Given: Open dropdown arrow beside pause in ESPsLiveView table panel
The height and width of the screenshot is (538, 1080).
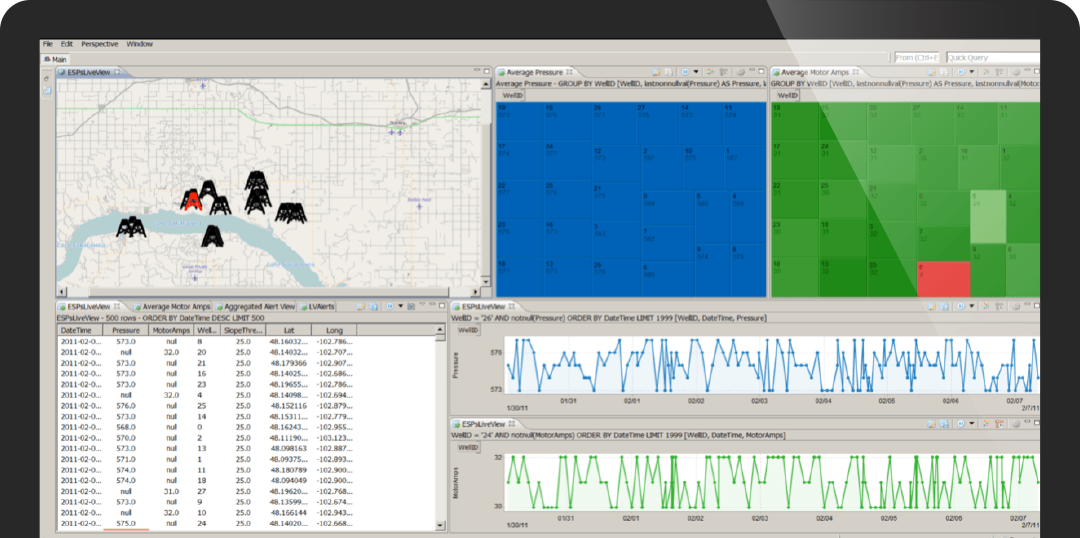Looking at the screenshot, I should coord(401,306).
